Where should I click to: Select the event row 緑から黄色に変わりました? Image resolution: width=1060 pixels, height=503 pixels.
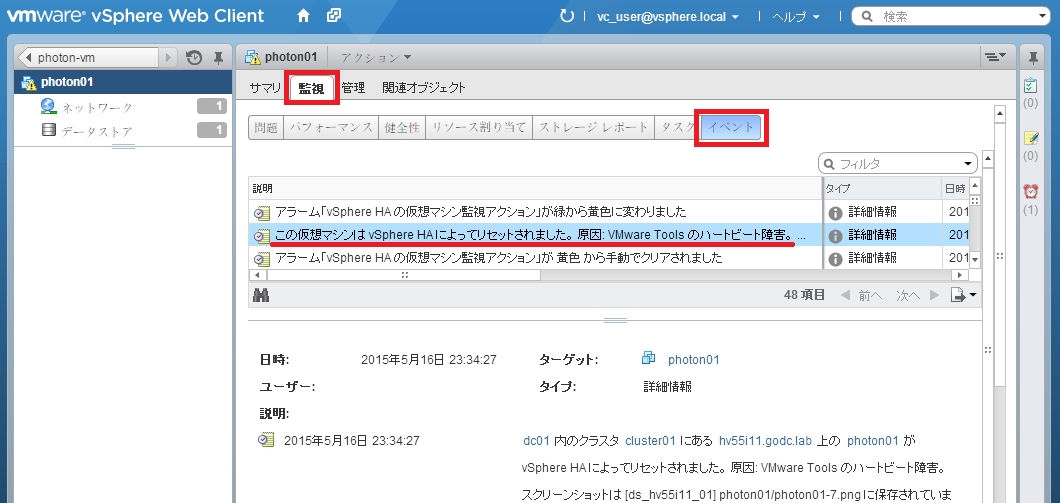coord(608,212)
